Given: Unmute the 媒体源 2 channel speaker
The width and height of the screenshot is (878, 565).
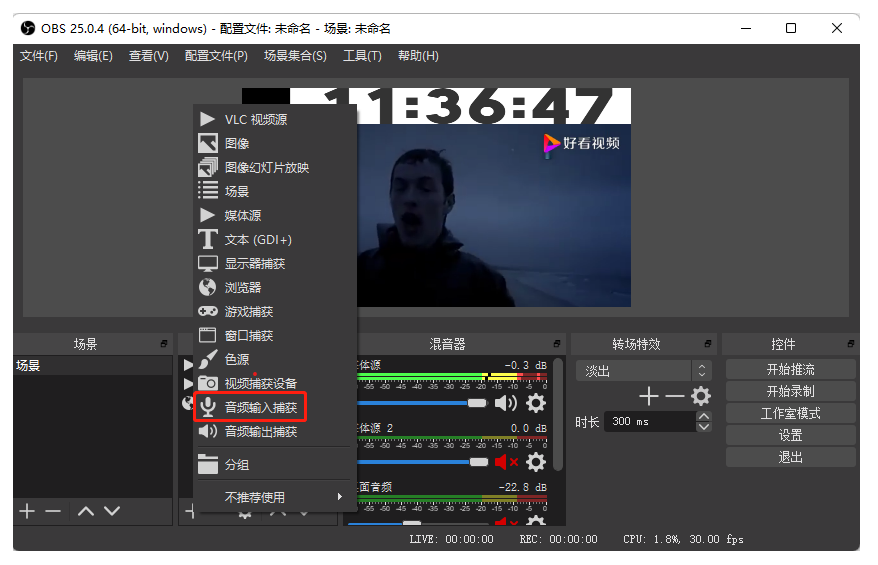Looking at the screenshot, I should coord(506,462).
